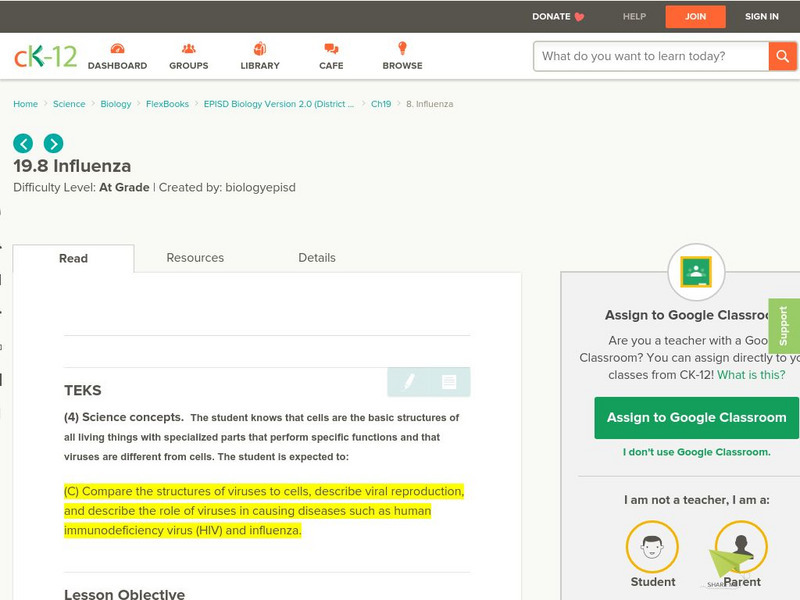Open the notes tool icon
This screenshot has width=800, height=600.
point(449,382)
